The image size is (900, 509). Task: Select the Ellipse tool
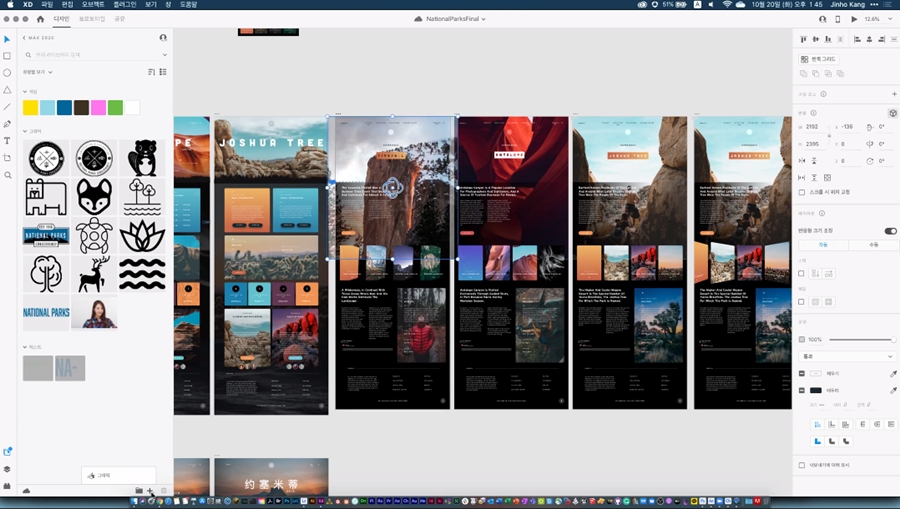[x=7, y=73]
